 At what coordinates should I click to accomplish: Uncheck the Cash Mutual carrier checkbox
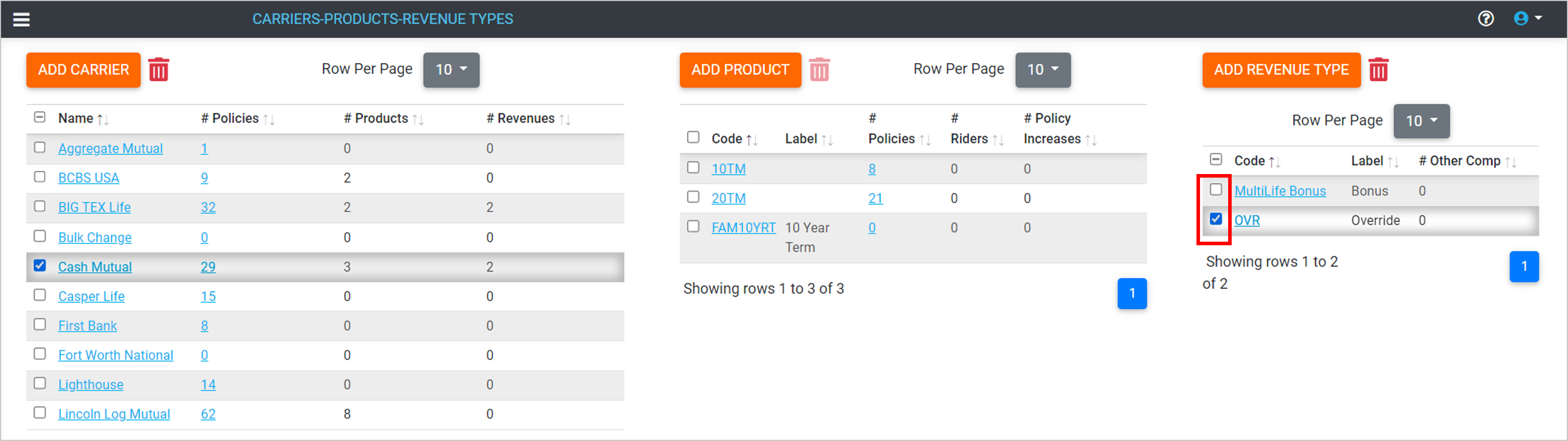click(40, 266)
